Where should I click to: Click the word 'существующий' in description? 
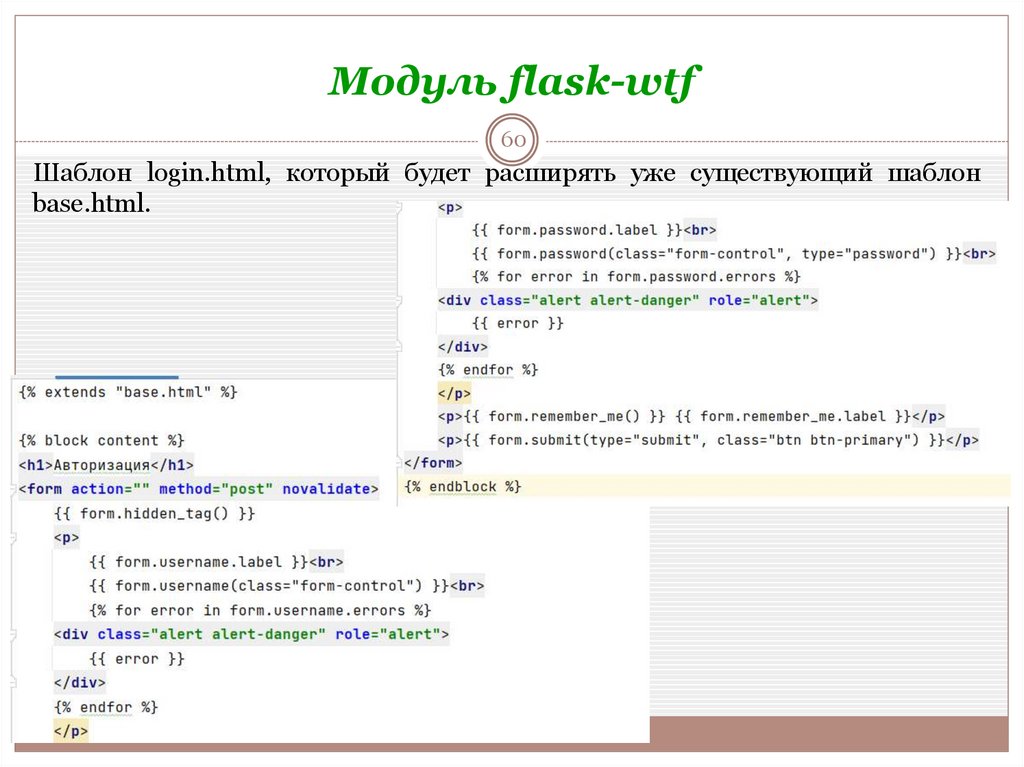click(x=780, y=174)
